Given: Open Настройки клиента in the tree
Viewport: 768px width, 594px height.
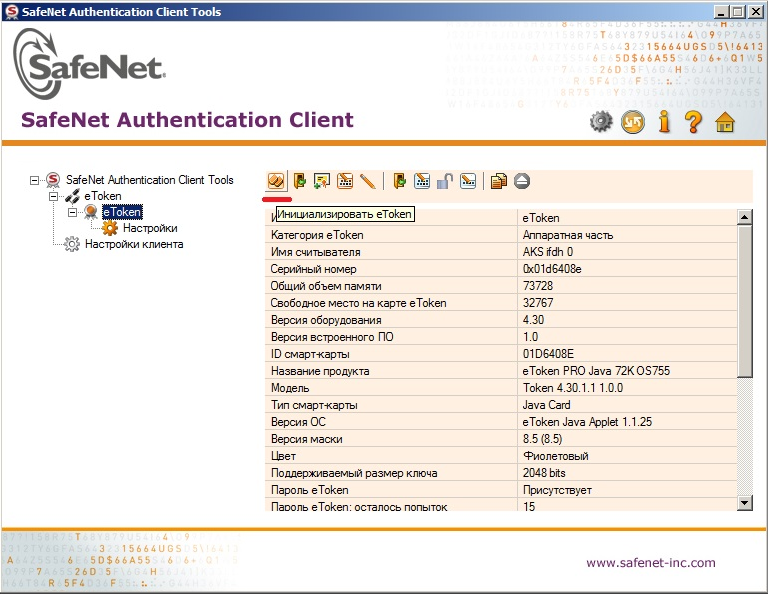Looking at the screenshot, I should (x=134, y=244).
